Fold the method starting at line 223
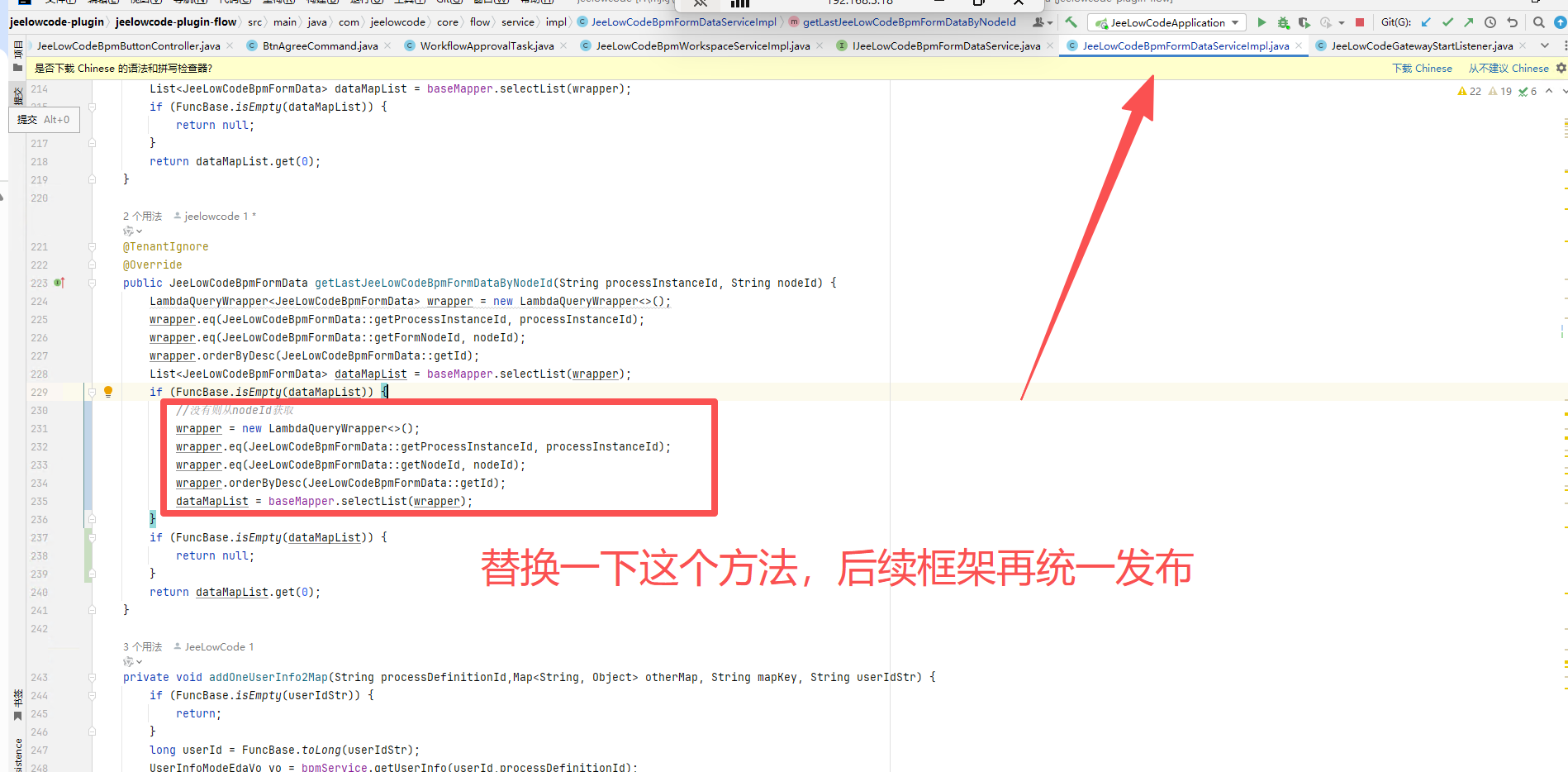Image resolution: width=1568 pixels, height=772 pixels. tap(92, 284)
